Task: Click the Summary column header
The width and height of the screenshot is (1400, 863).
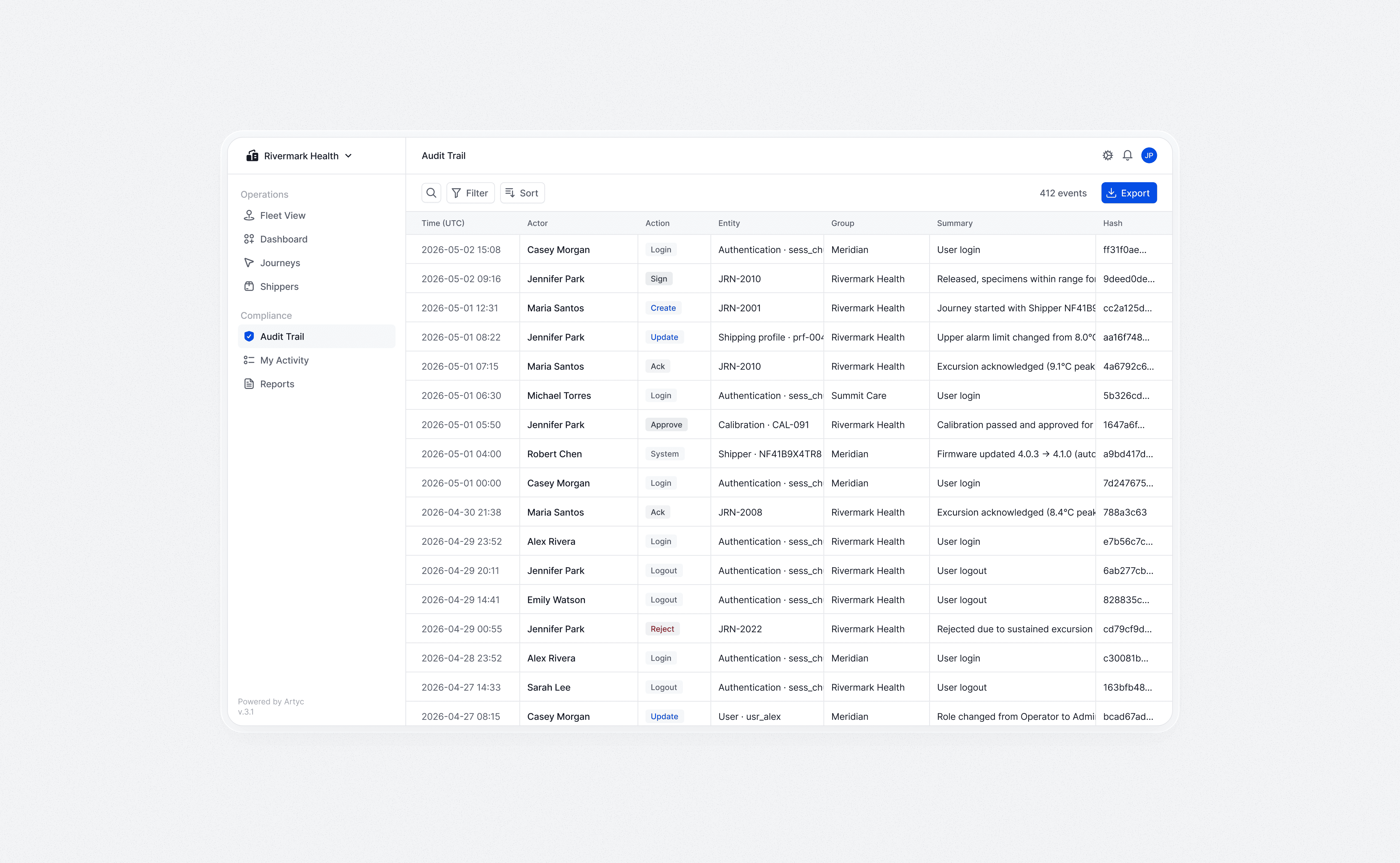Action: pyautogui.click(x=954, y=223)
